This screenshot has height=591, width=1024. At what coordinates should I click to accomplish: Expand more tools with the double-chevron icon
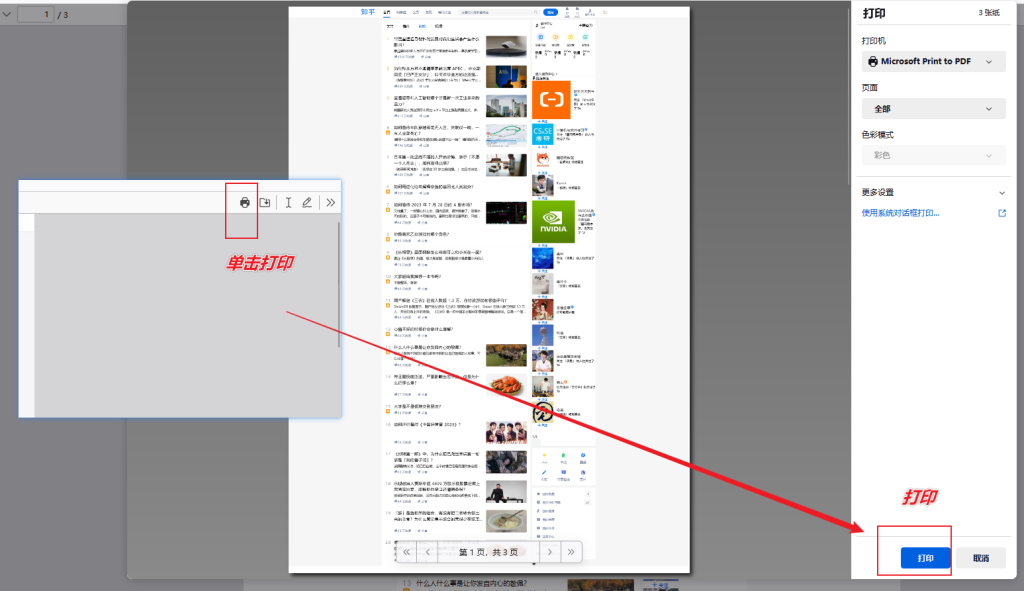pos(330,203)
